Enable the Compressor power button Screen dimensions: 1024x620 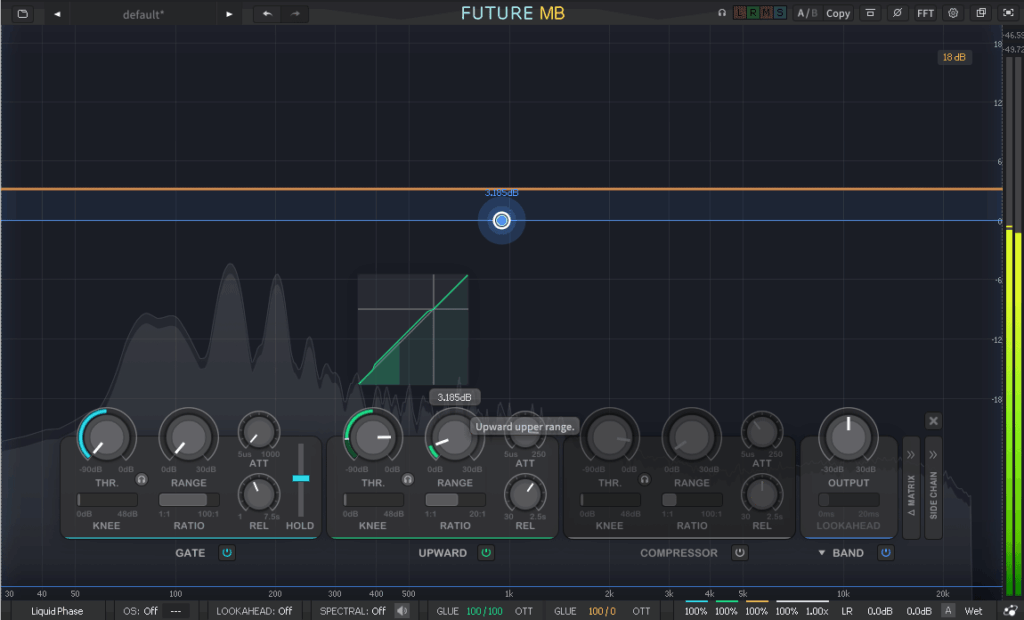click(739, 552)
